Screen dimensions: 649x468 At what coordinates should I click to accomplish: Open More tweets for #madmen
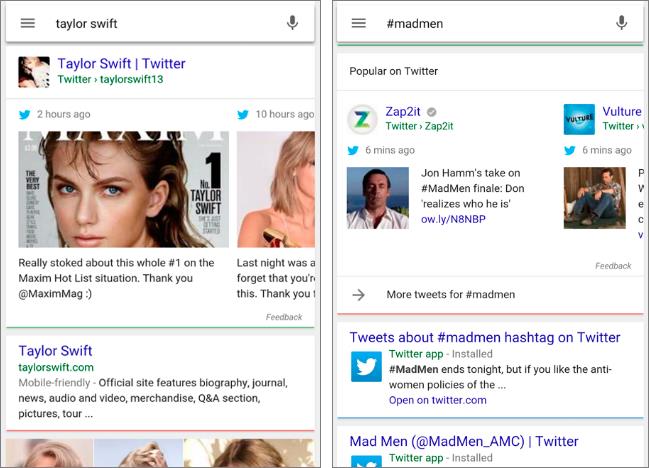(x=451, y=295)
